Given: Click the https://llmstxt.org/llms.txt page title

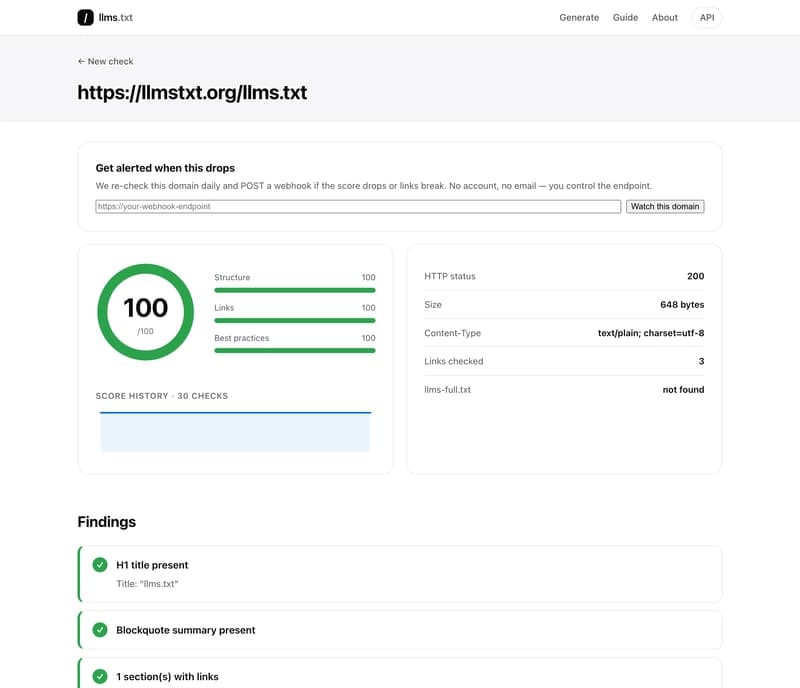Looking at the screenshot, I should (192, 92).
